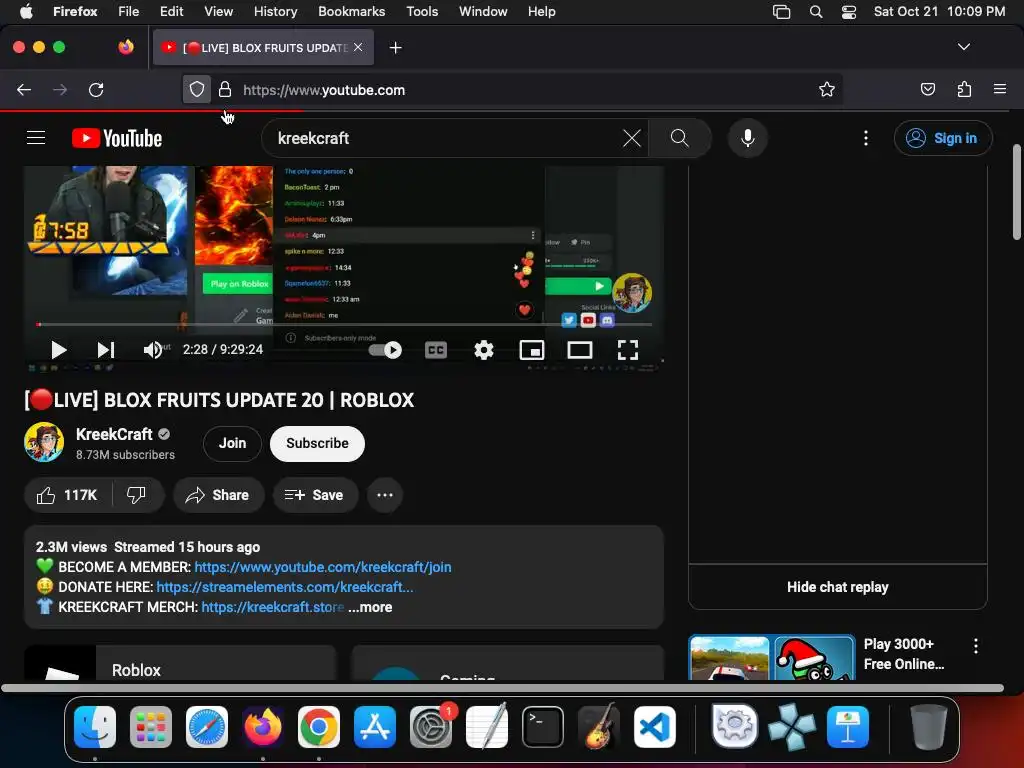The height and width of the screenshot is (768, 1024).
Task: Open the KreekCraft channel name
Action: point(114,434)
